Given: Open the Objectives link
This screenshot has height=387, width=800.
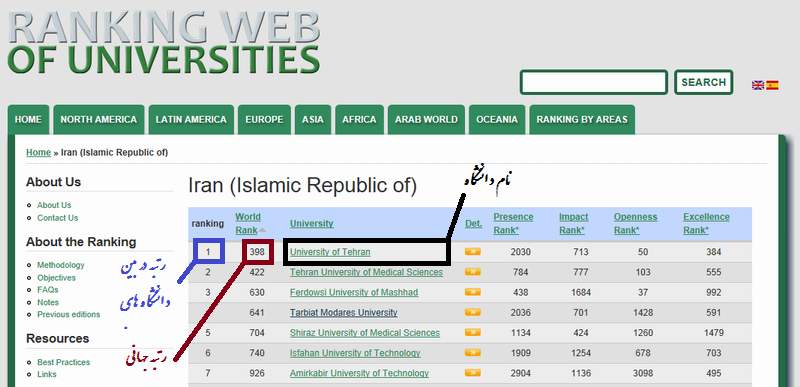Looking at the screenshot, I should click(x=56, y=278).
